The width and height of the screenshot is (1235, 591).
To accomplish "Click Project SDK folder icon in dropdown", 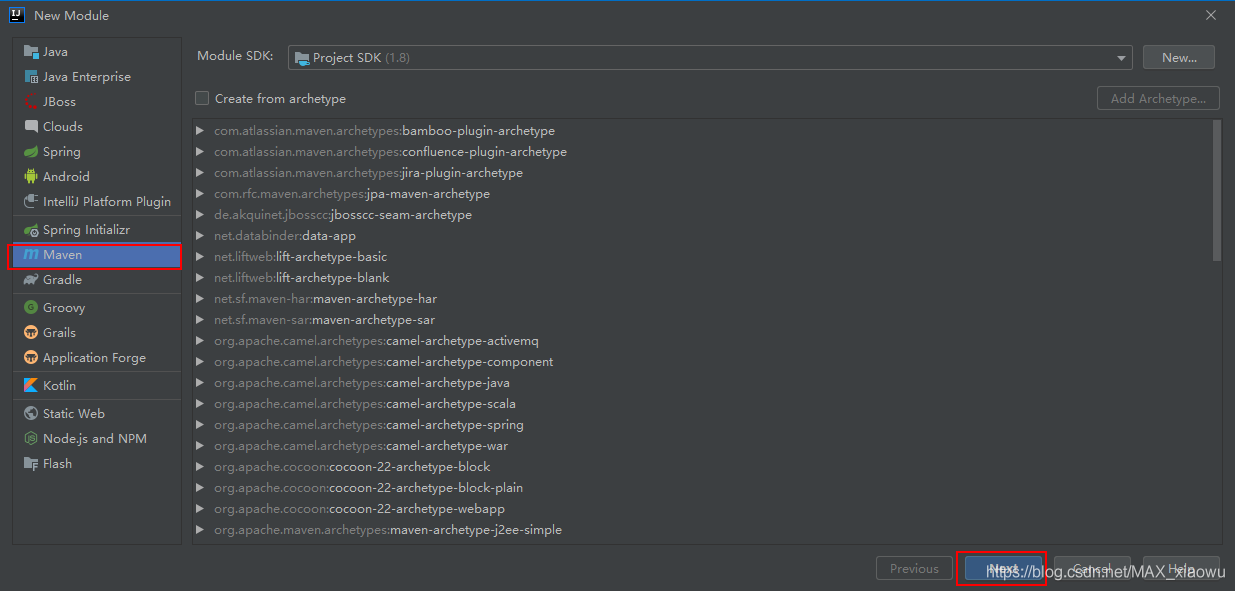I will click(301, 58).
